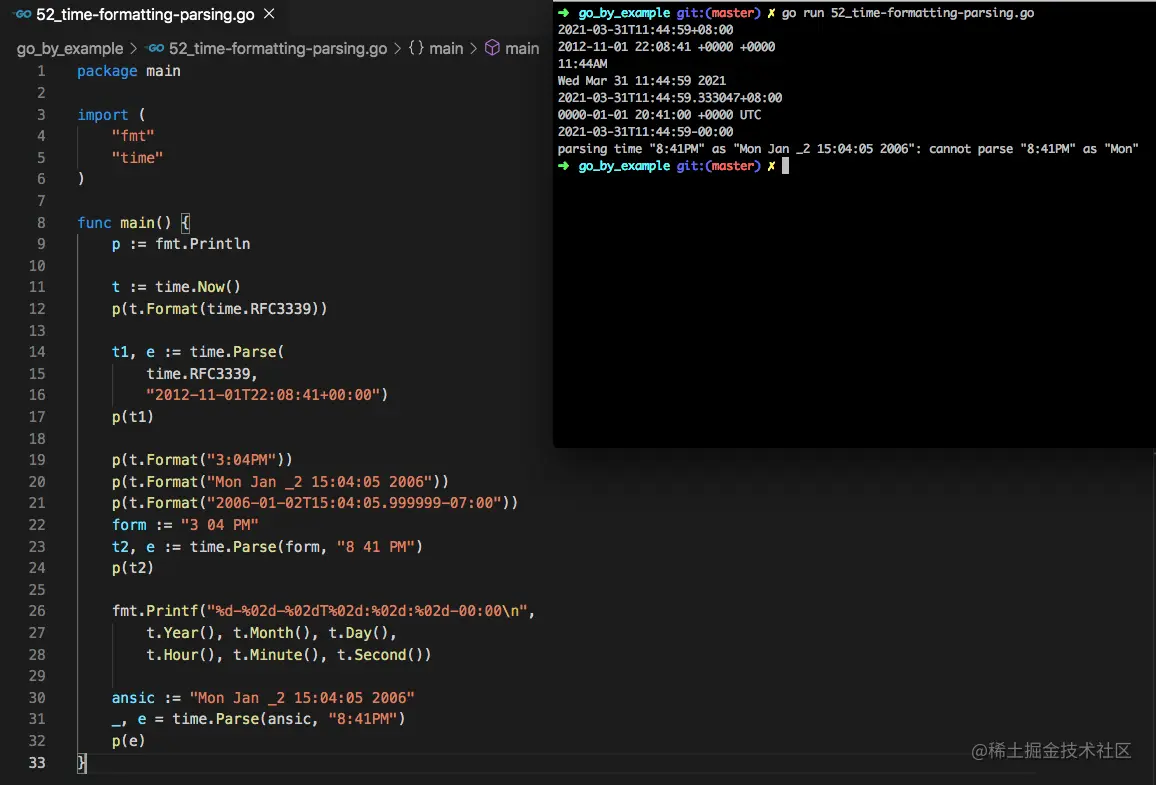Viewport: 1156px width, 785px height.
Task: Open the '{} main' package breadcrumb
Action: 436,49
